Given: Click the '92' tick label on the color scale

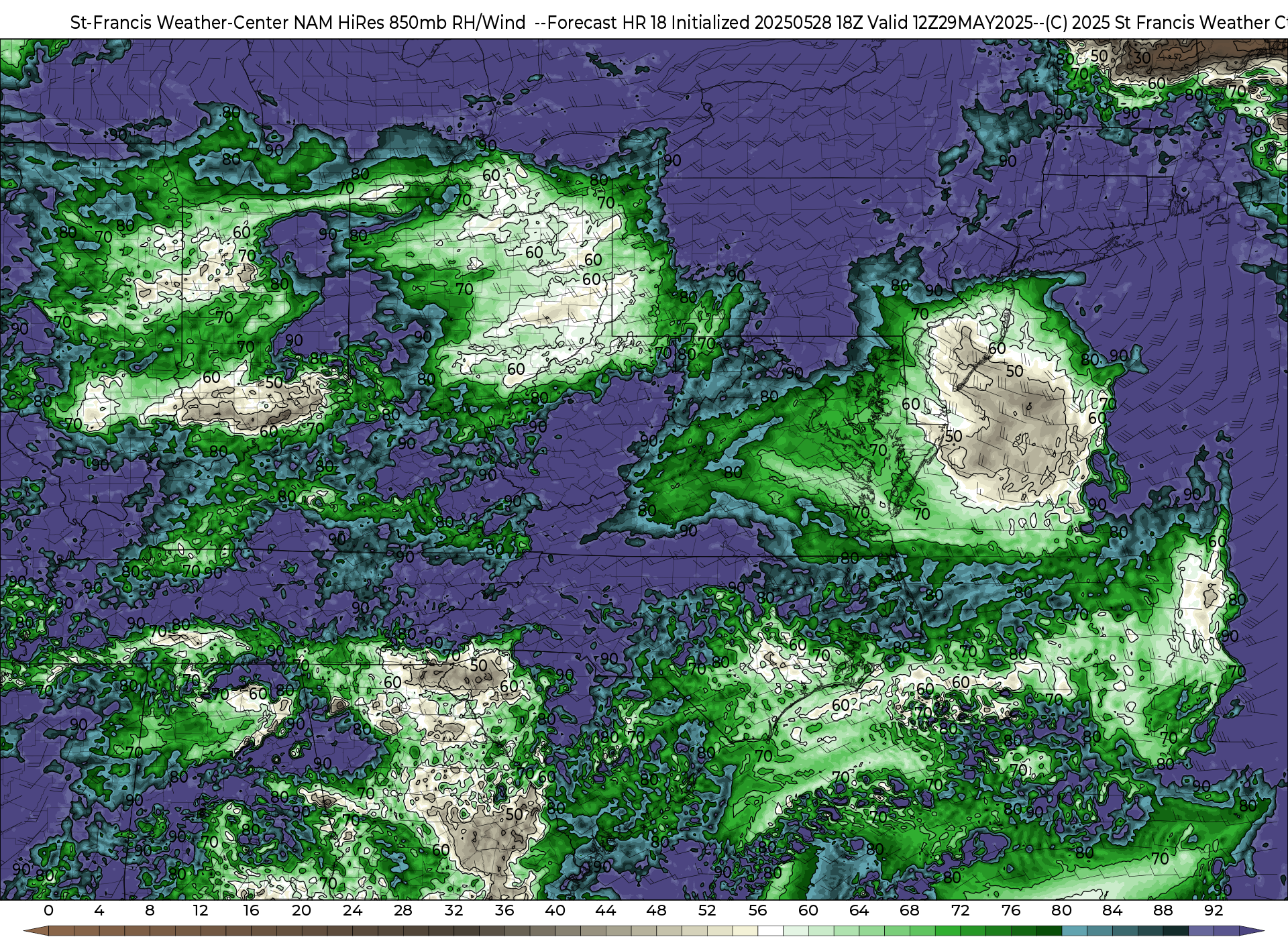Looking at the screenshot, I should 1214,911.
